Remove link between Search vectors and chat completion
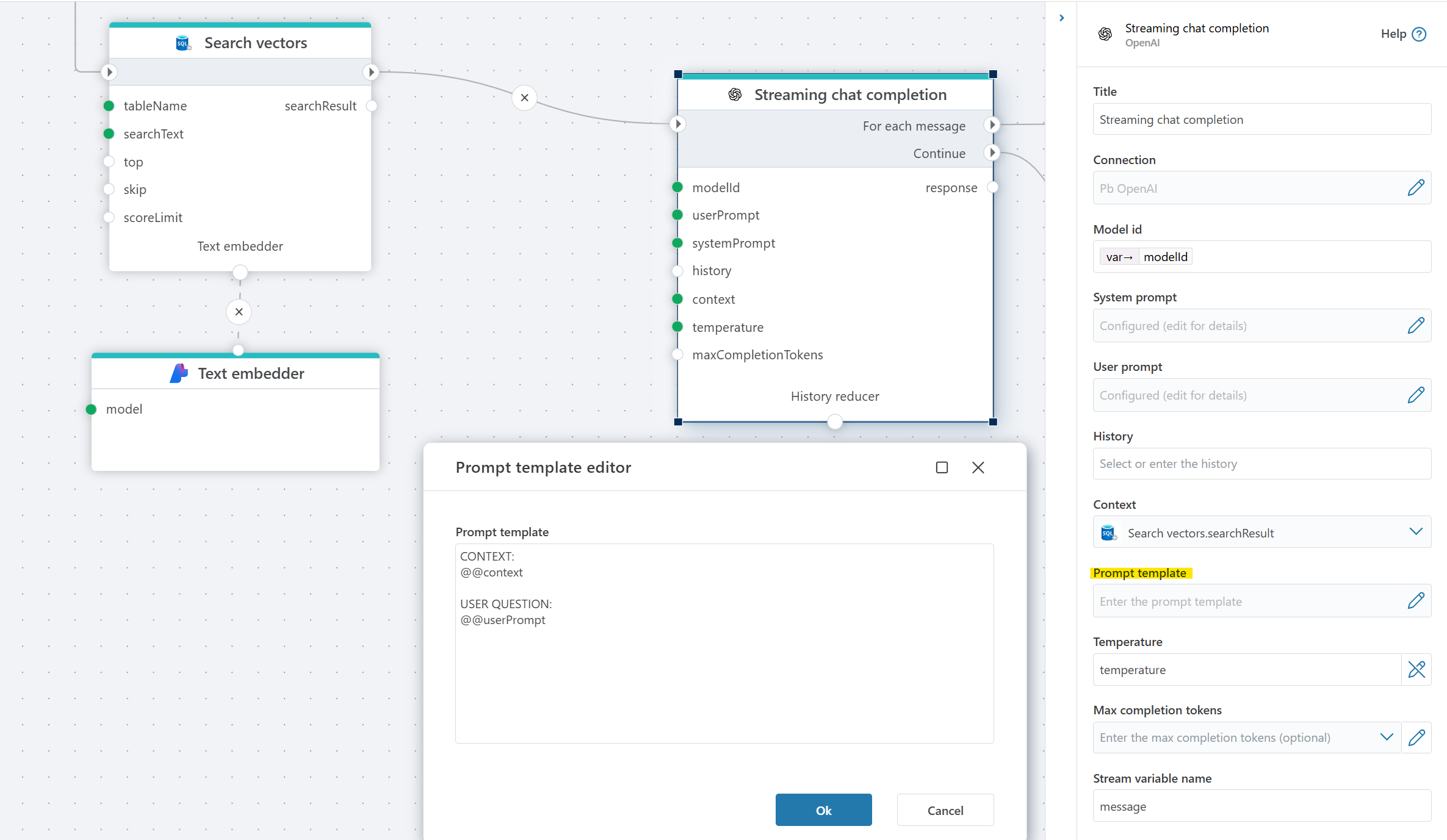Image resolution: width=1447 pixels, height=840 pixels. click(x=524, y=98)
